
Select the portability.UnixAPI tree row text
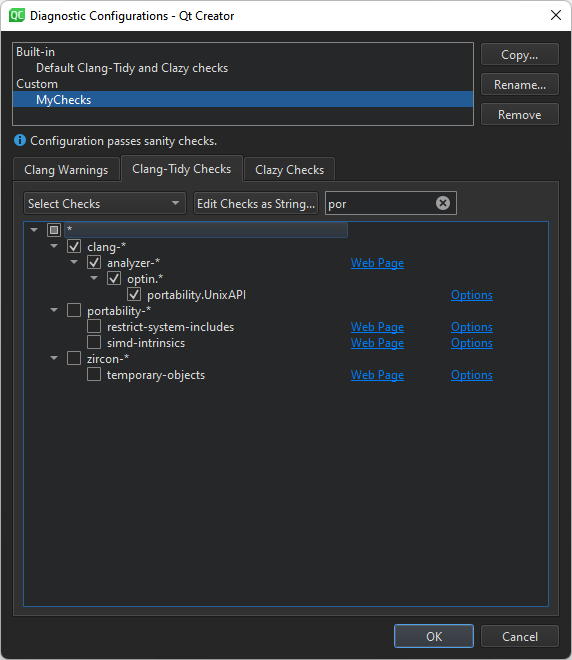pos(197,295)
